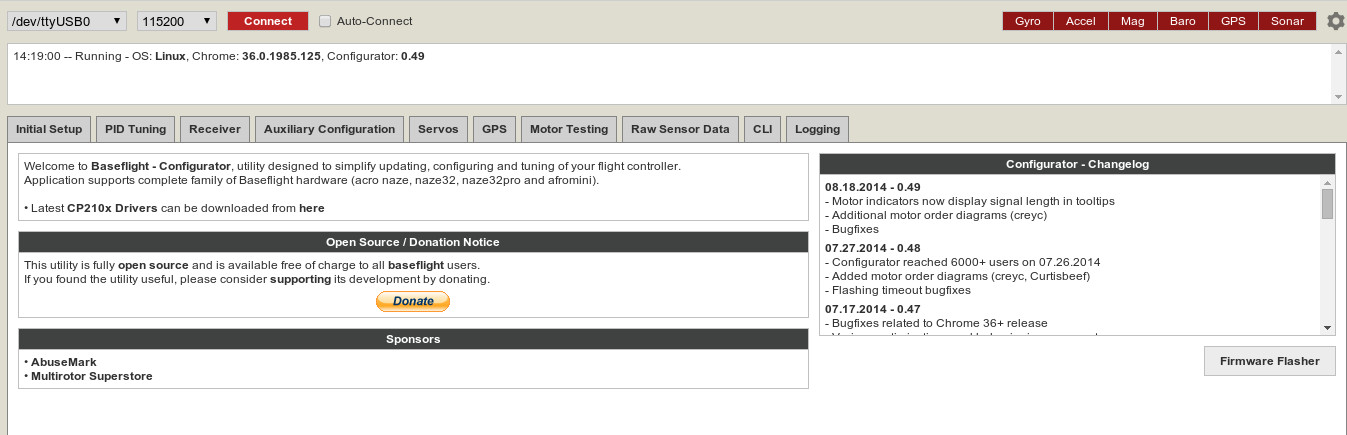Click the changelog scrollbar thumb
Image resolution: width=1347 pixels, height=435 pixels.
(x=1327, y=203)
